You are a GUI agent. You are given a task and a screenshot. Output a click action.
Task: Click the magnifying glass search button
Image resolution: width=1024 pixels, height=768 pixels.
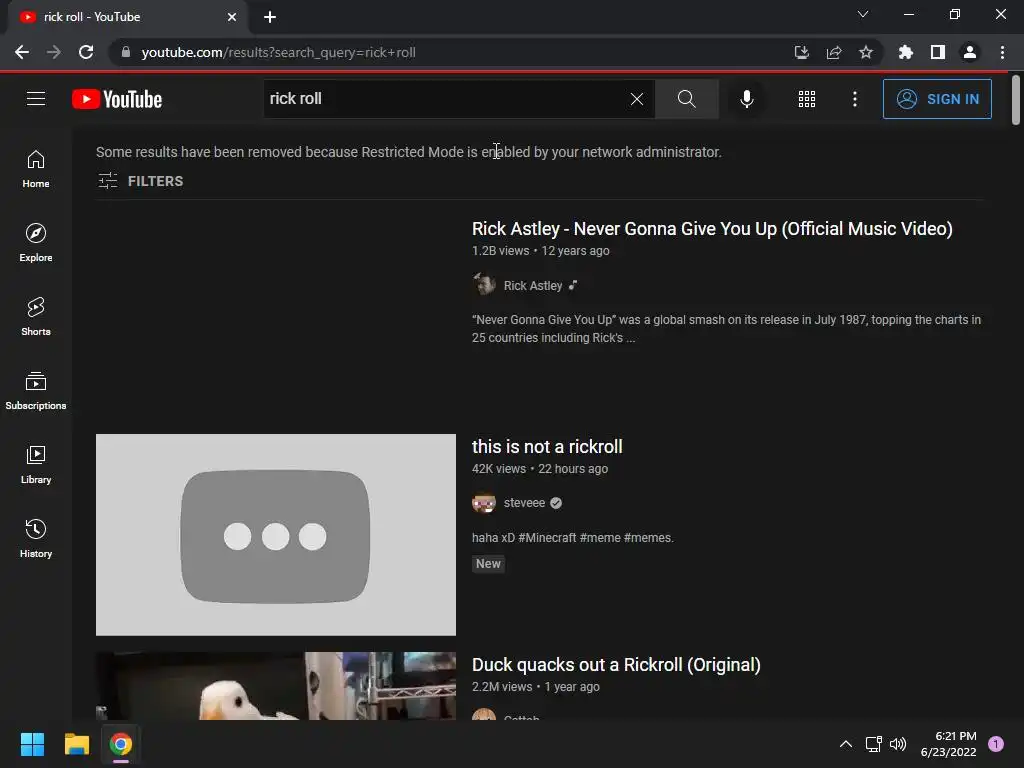[686, 99]
